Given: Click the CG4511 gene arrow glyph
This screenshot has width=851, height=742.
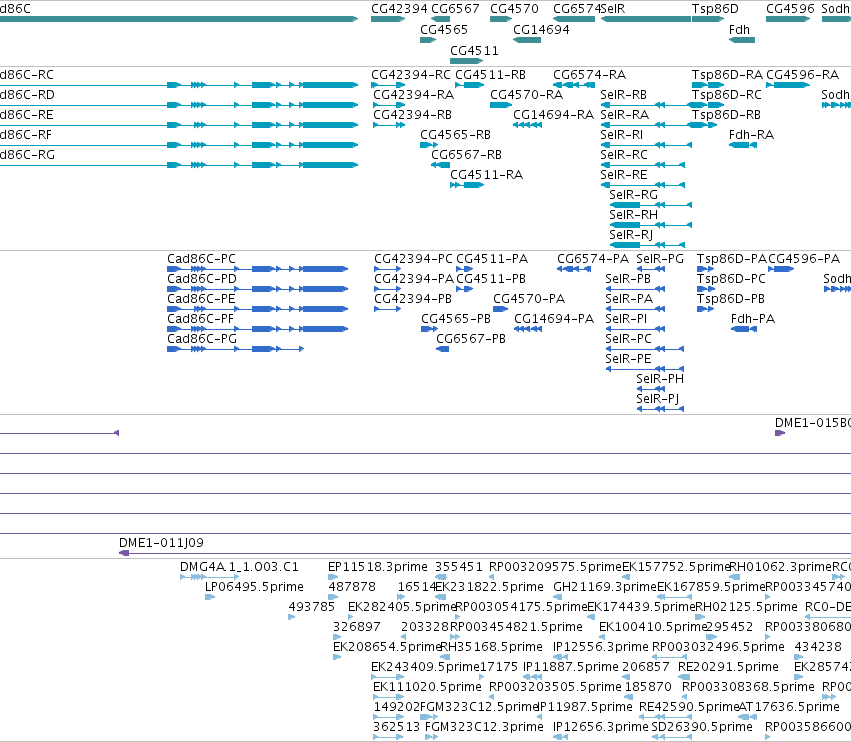Looking at the screenshot, I should pos(466,61).
